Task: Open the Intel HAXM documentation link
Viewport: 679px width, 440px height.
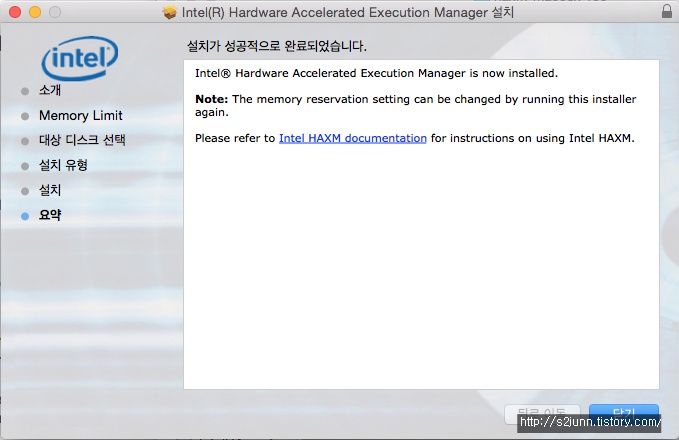Action: [352, 138]
